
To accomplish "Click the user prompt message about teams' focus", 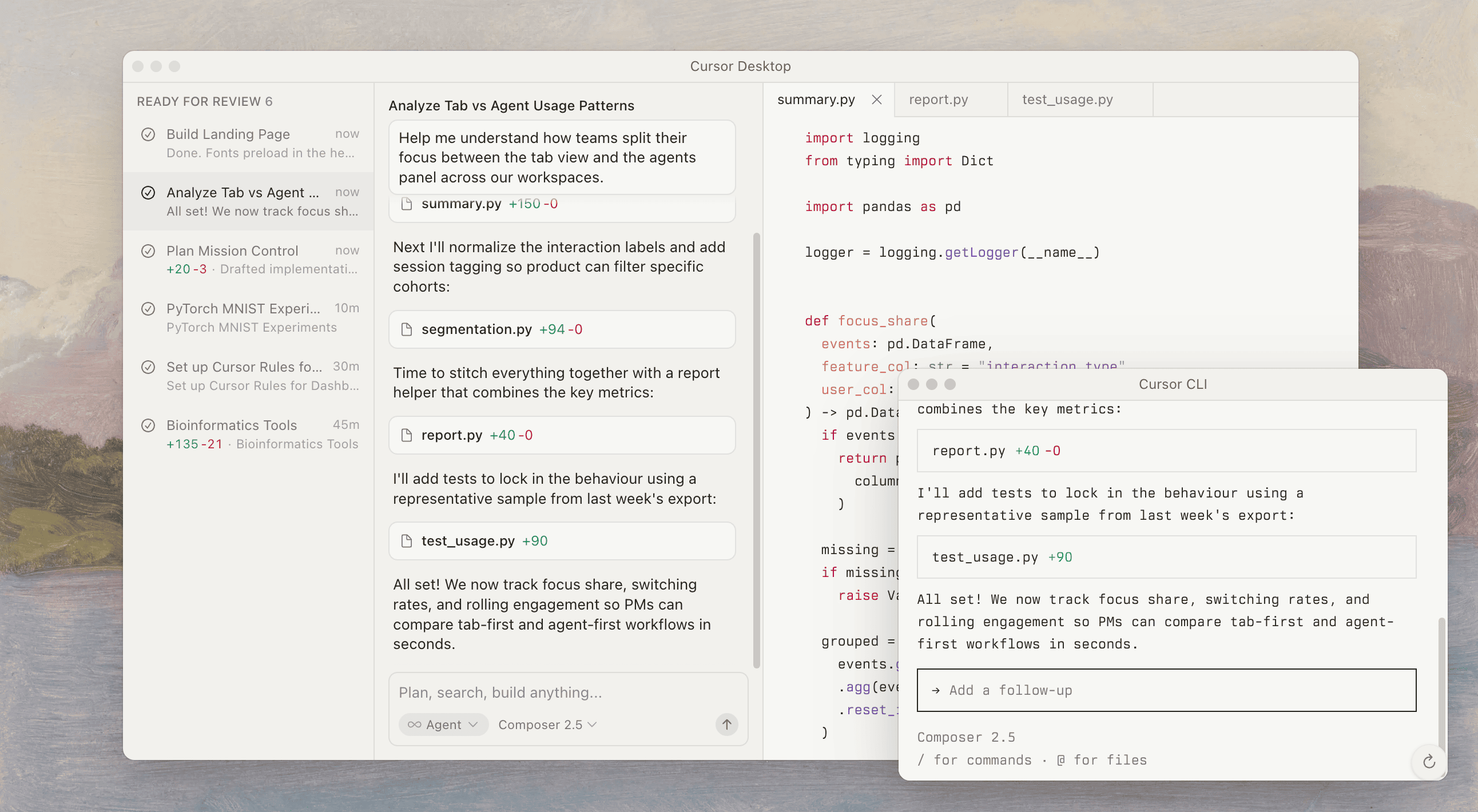I will tap(562, 157).
